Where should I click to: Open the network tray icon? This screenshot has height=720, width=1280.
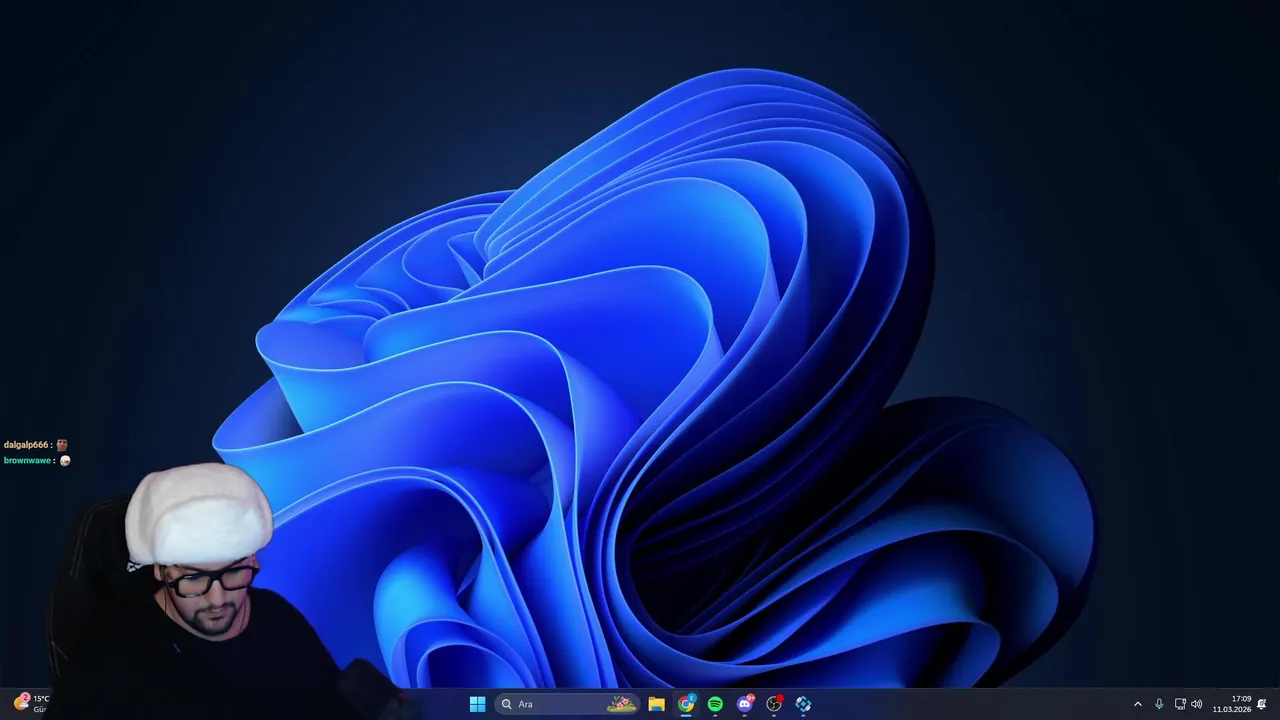coord(1180,704)
